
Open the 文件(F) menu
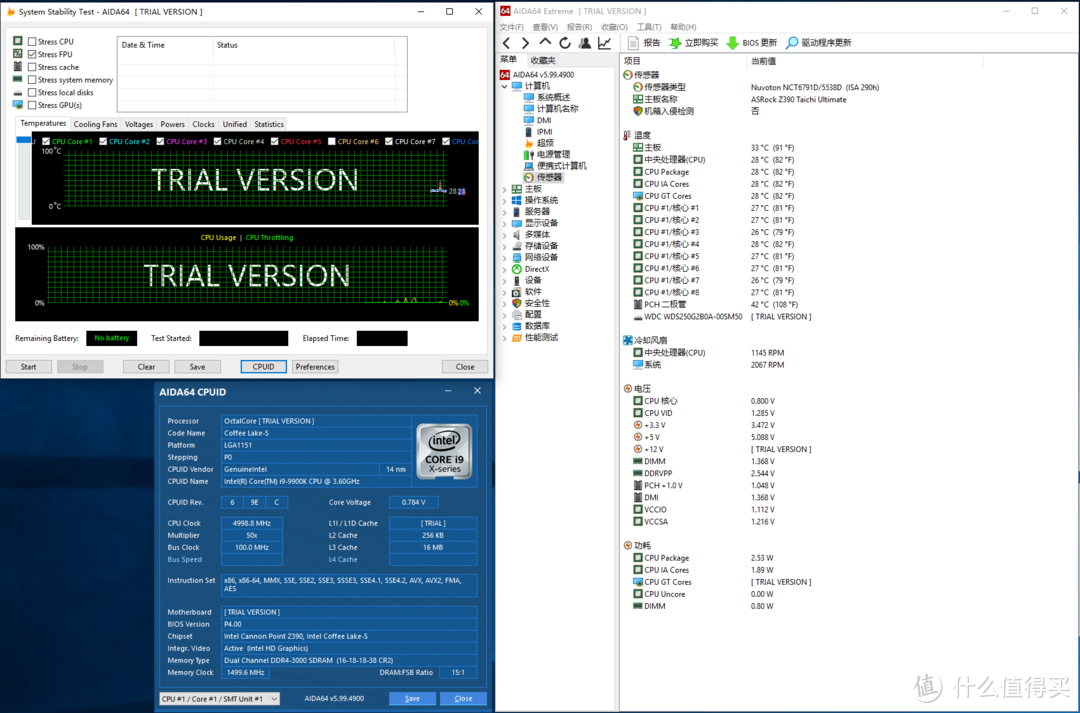(511, 27)
